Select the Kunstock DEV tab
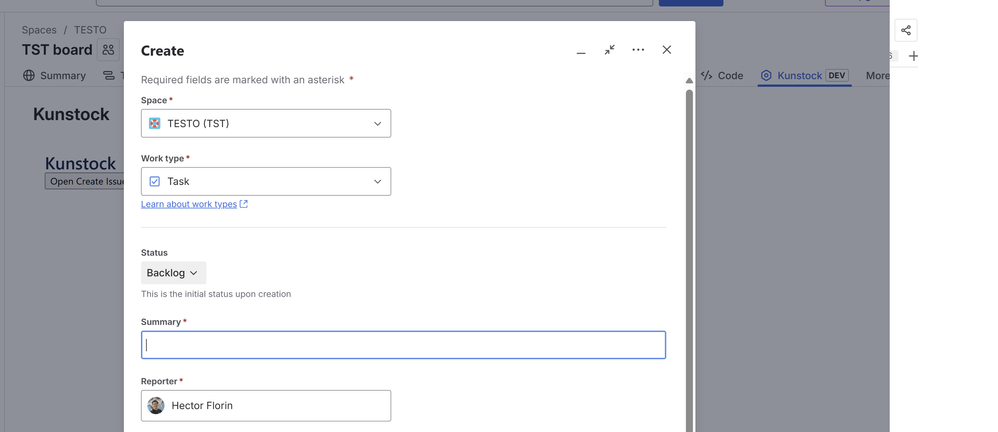The image size is (998, 432). click(x=804, y=75)
